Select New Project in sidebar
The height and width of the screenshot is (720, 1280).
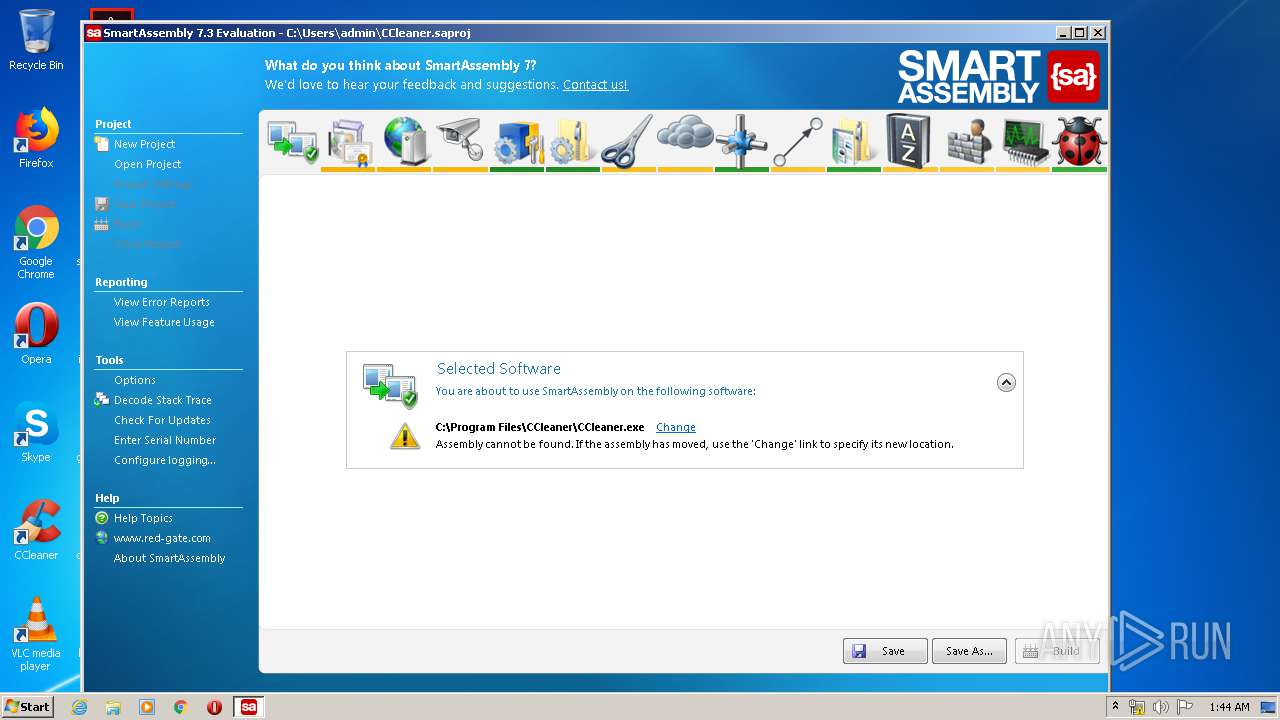[145, 144]
